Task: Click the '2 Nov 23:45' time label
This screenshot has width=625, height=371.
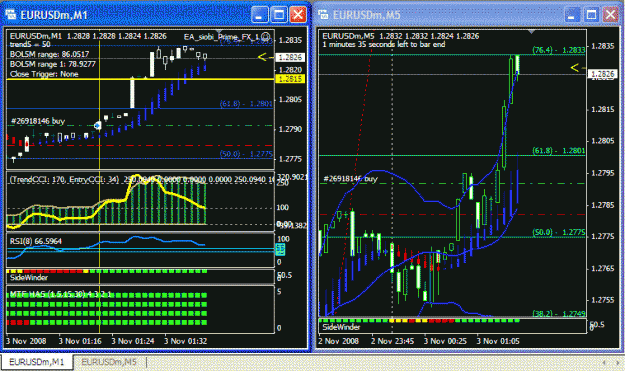Action: [x=392, y=341]
